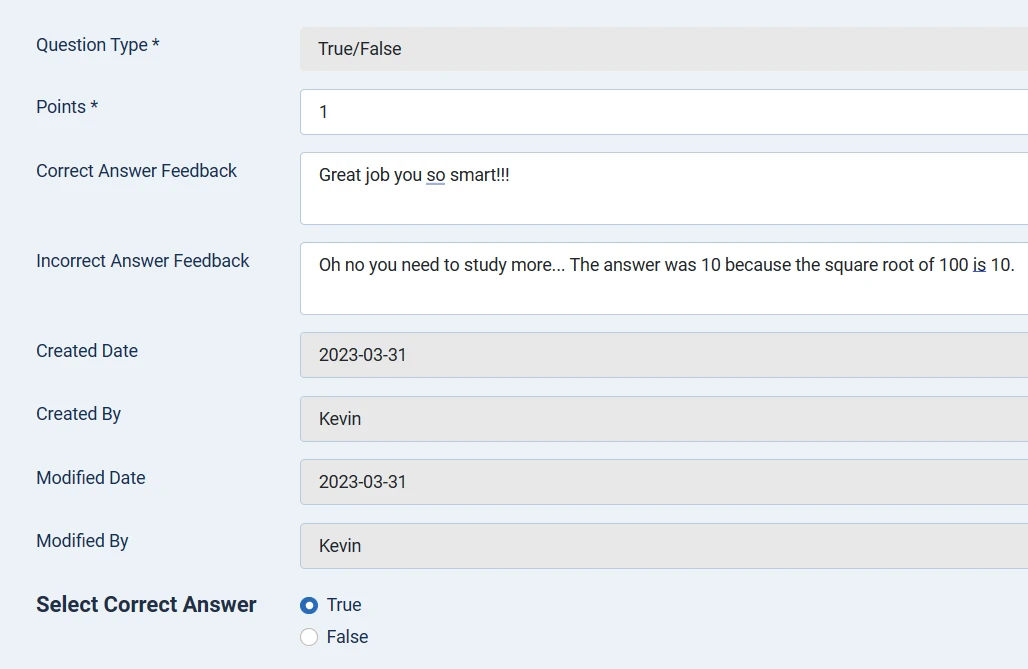The image size is (1028, 669).
Task: Click the "Modified Date" label
Action: 91,478
